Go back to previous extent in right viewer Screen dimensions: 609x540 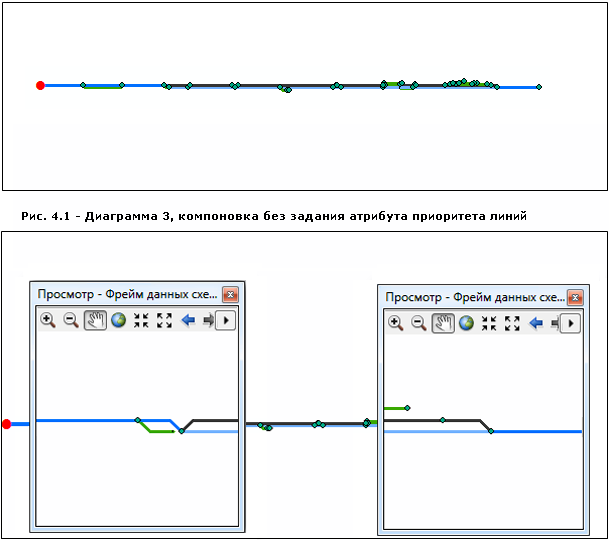(536, 323)
